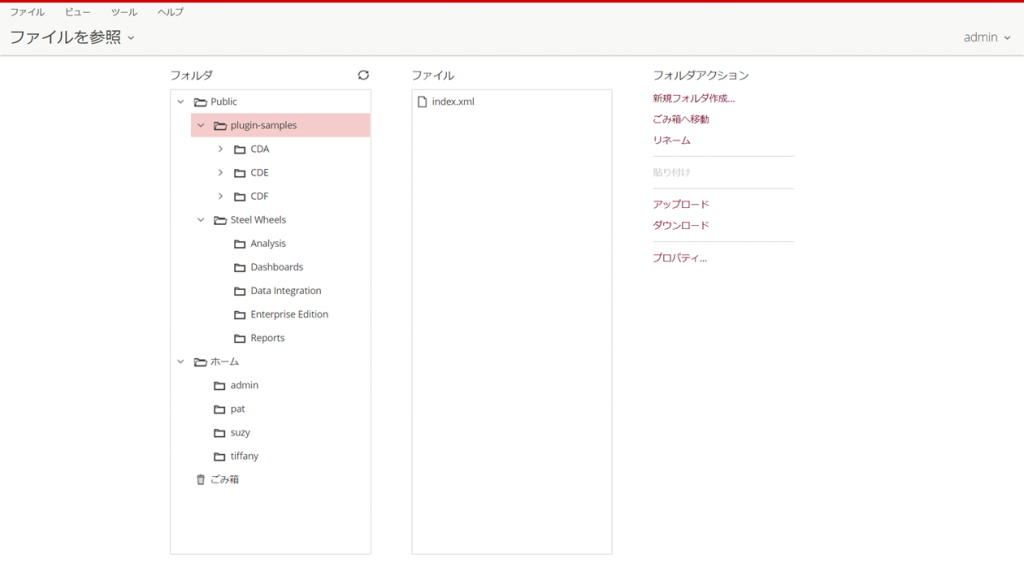
Task: Click the Analysis folder icon
Action: [240, 244]
